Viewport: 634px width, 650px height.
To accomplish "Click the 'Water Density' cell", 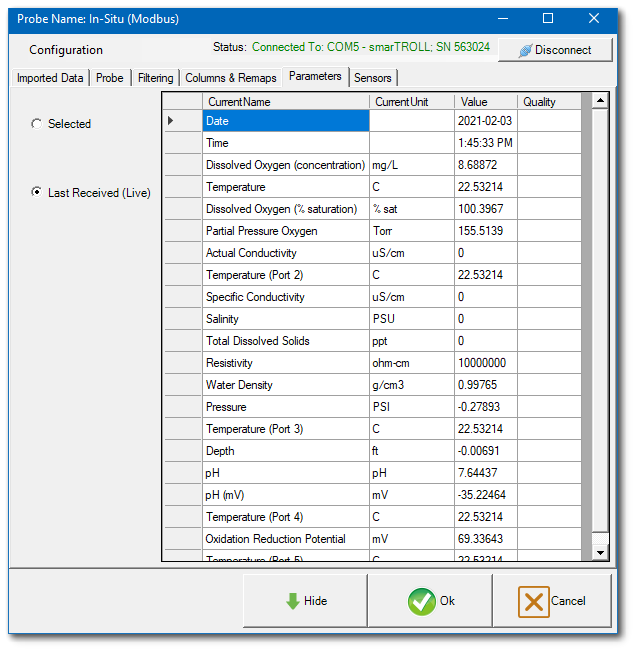I will click(x=286, y=385).
